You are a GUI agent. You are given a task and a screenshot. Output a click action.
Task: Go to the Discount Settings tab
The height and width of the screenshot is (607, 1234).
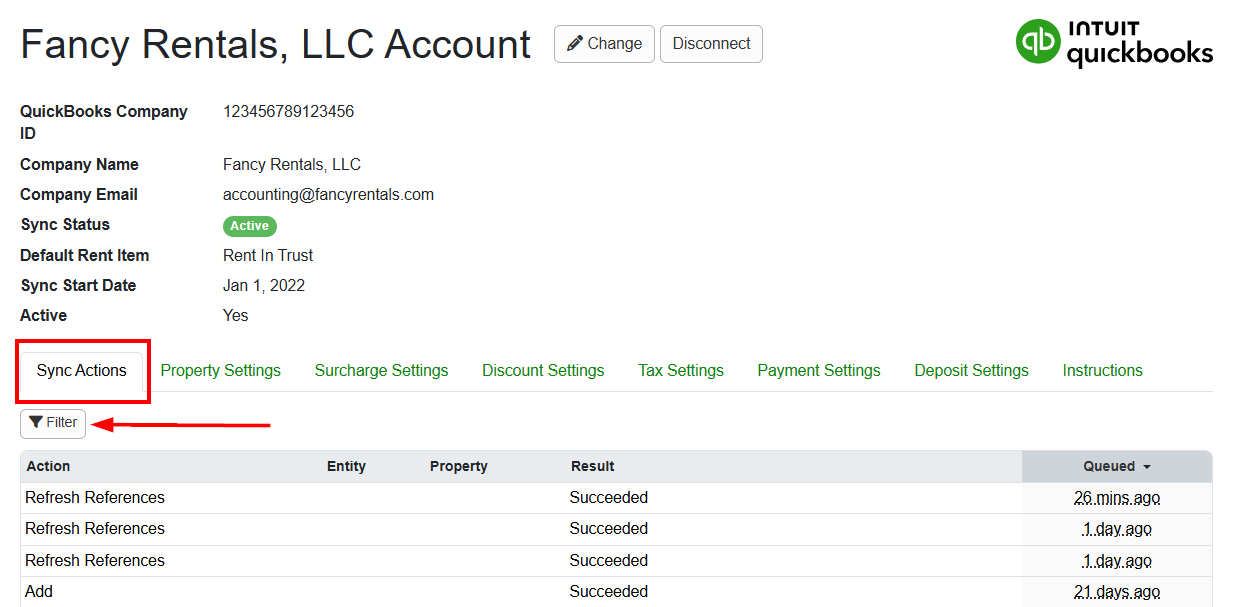tap(543, 370)
